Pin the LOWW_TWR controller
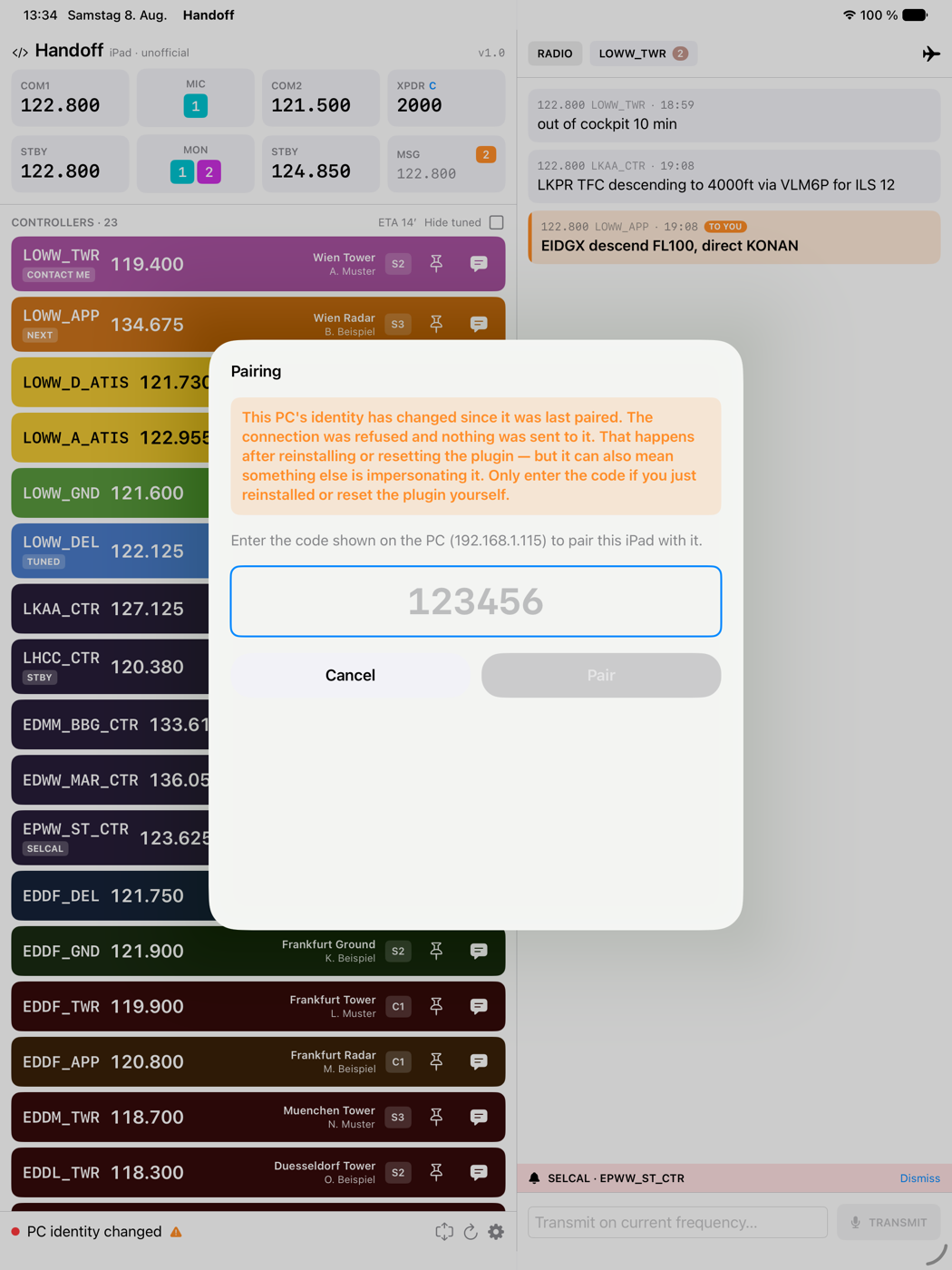This screenshot has width=952, height=1270. pyautogui.click(x=436, y=264)
